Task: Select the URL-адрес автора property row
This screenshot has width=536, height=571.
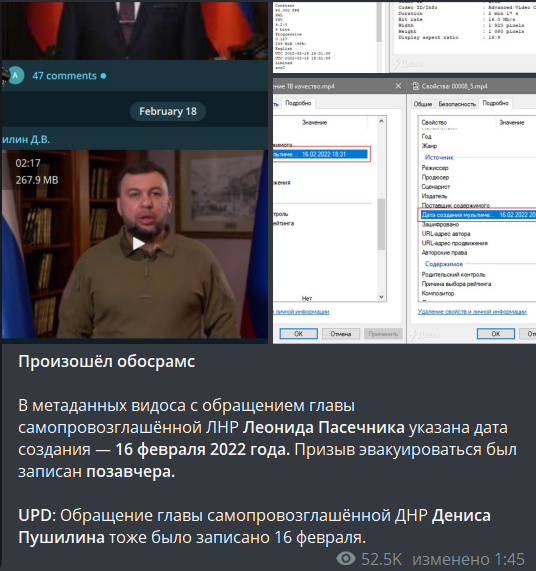Action: (446, 234)
